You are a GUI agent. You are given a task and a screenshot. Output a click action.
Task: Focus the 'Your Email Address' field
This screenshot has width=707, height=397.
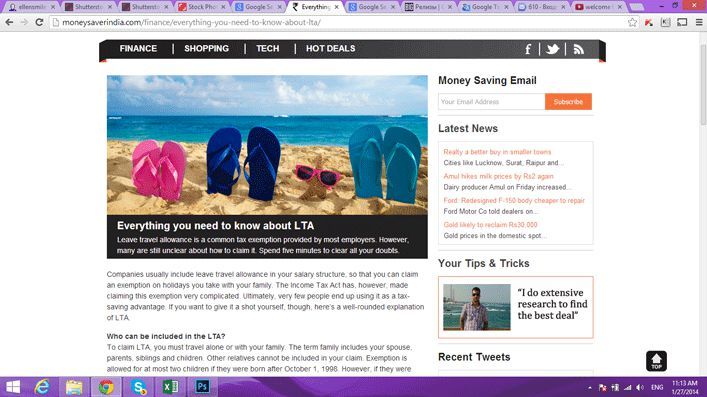pyautogui.click(x=491, y=102)
